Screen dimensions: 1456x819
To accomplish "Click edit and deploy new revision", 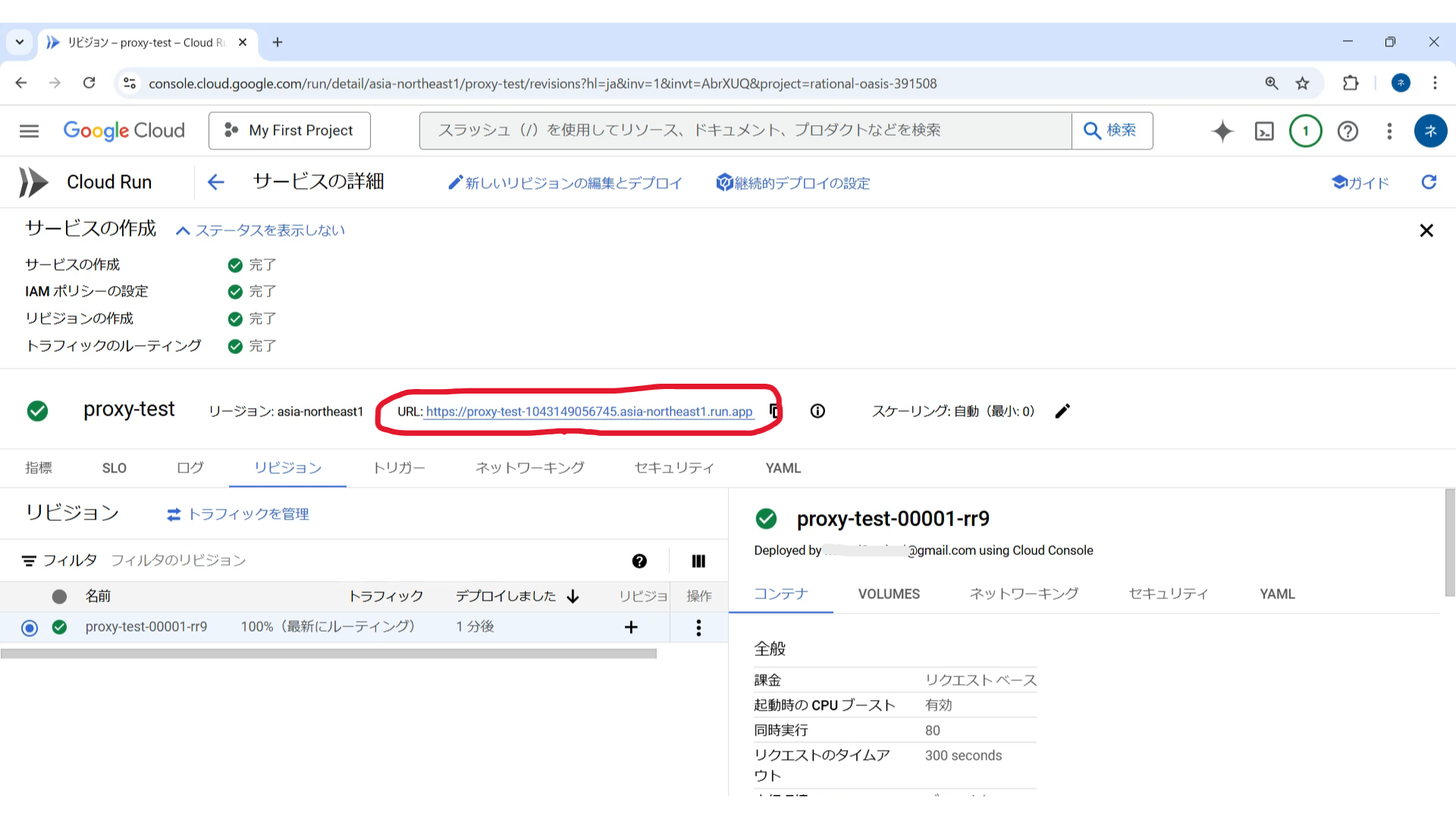I will click(565, 183).
